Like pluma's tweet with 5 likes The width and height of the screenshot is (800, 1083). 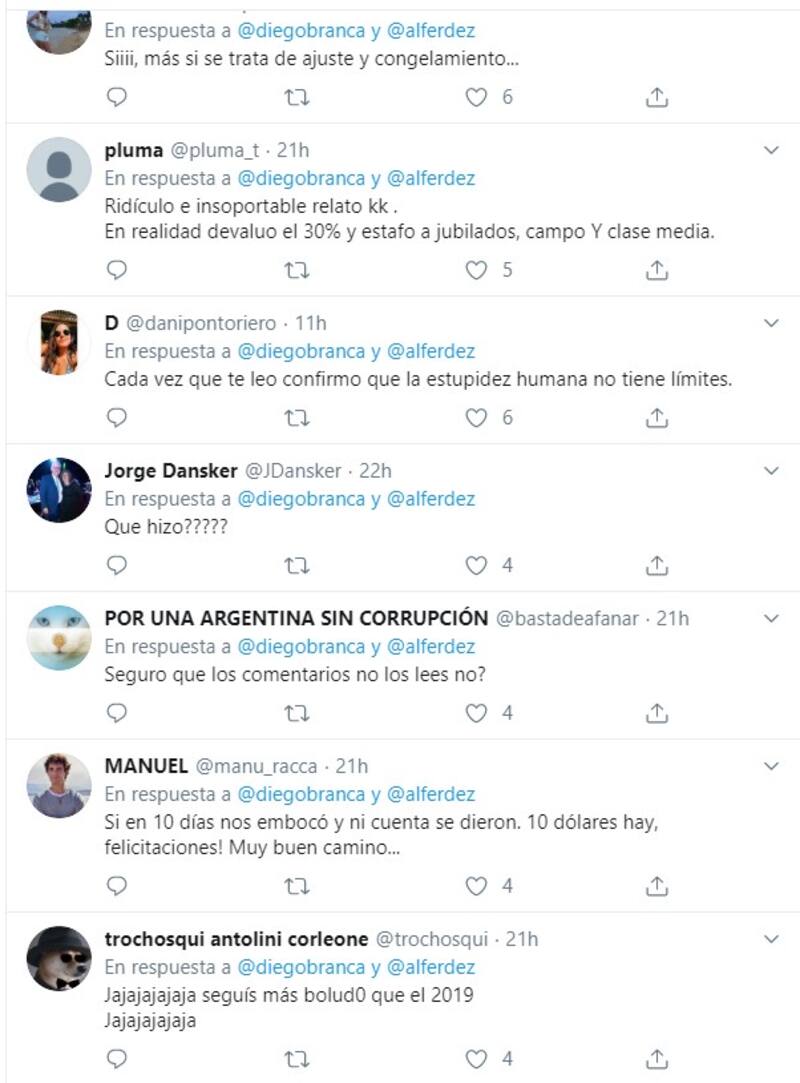coord(477,270)
